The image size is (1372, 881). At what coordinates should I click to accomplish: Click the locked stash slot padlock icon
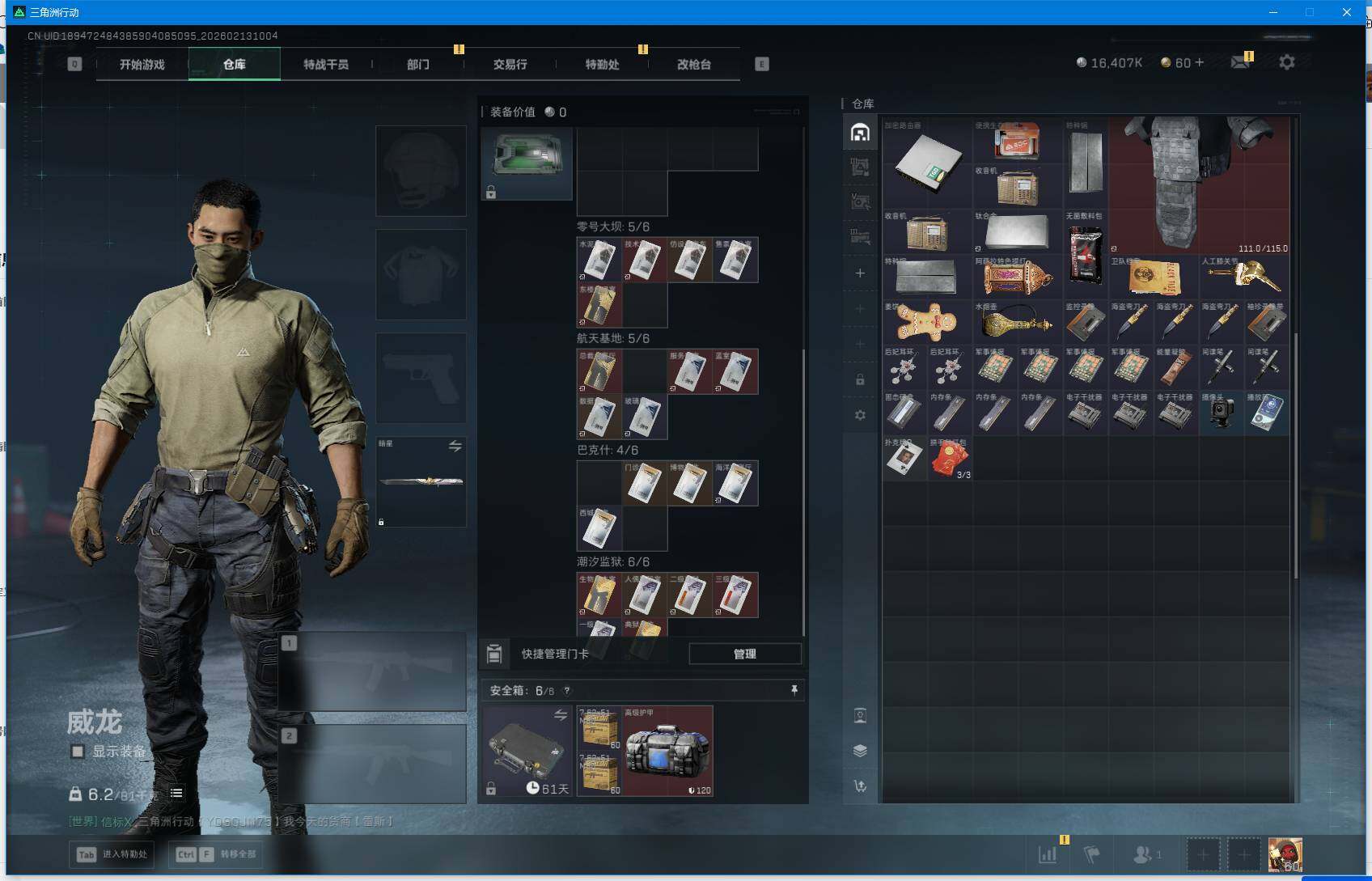[x=860, y=379]
